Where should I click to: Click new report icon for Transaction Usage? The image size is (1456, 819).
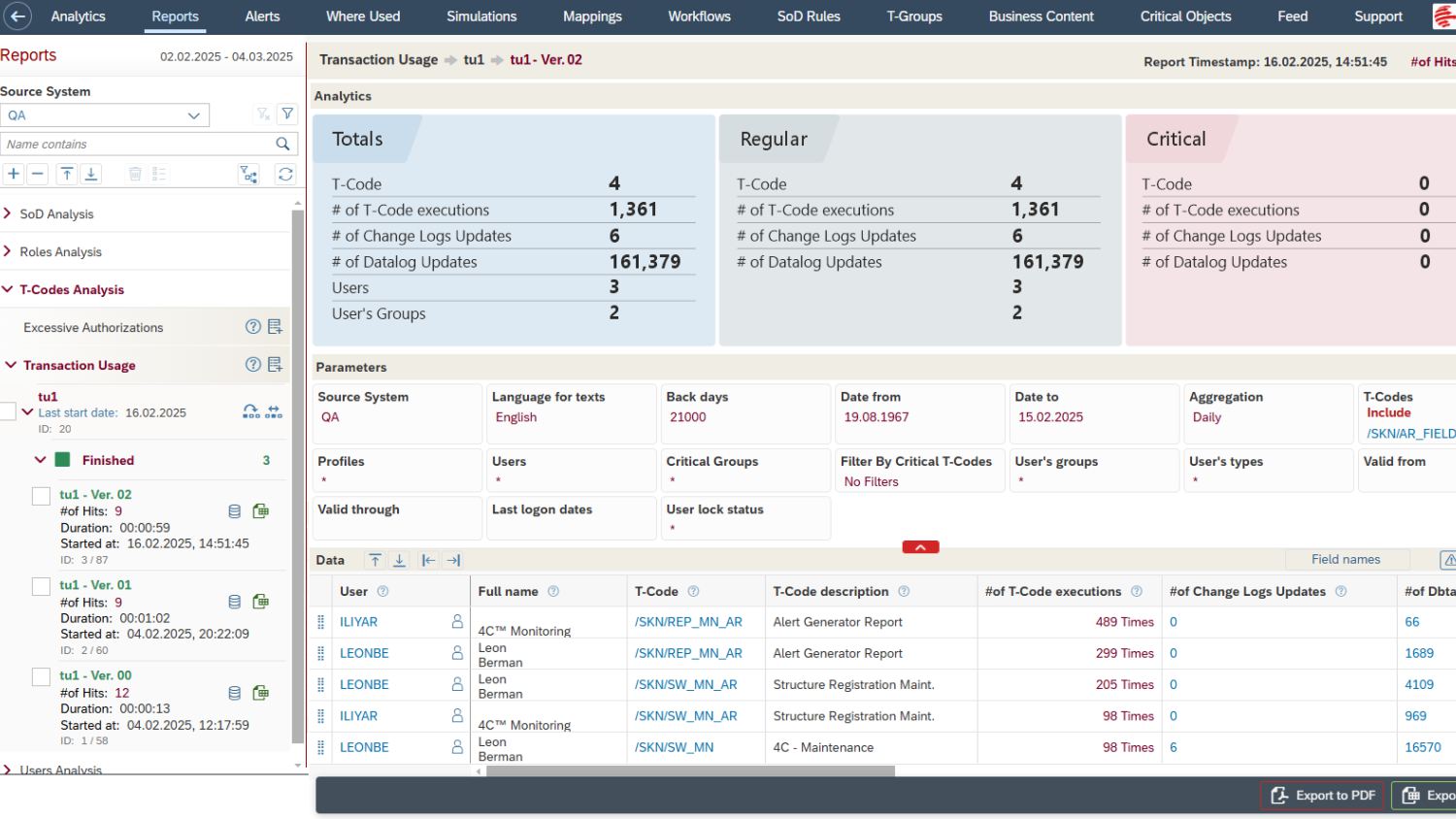click(275, 365)
